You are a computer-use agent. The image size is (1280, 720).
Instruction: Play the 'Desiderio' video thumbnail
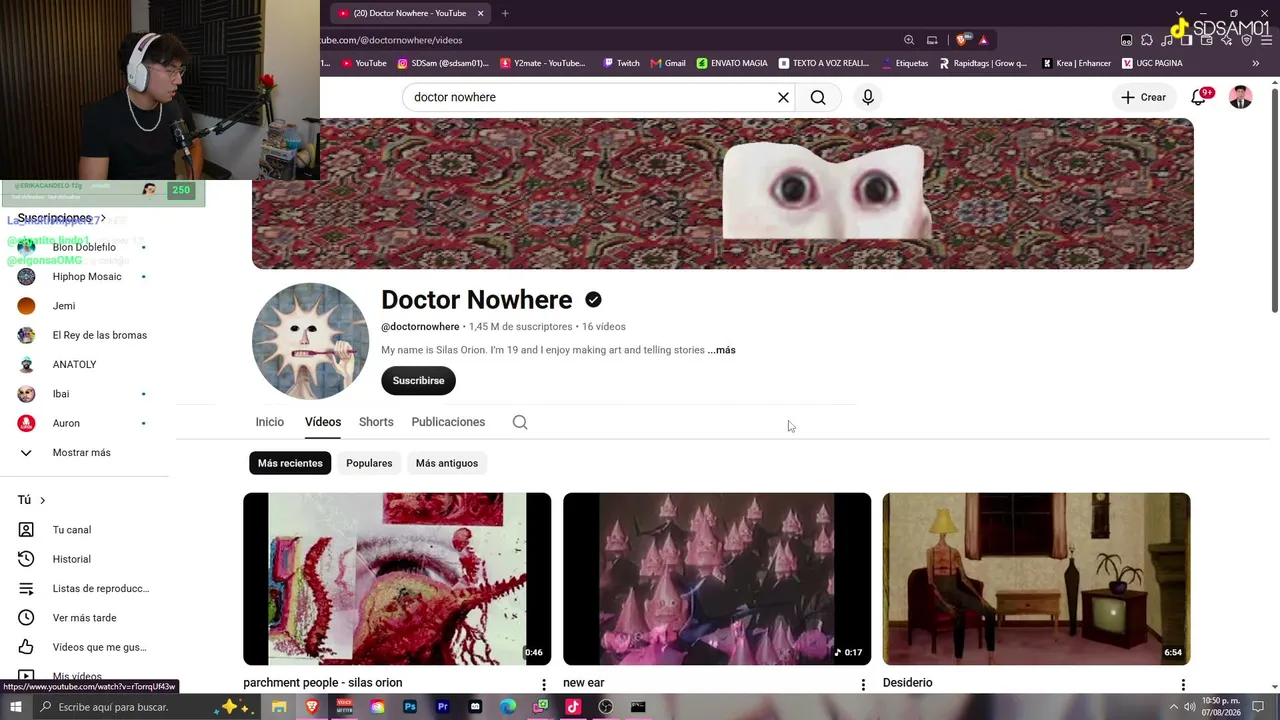pyautogui.click(x=1036, y=579)
